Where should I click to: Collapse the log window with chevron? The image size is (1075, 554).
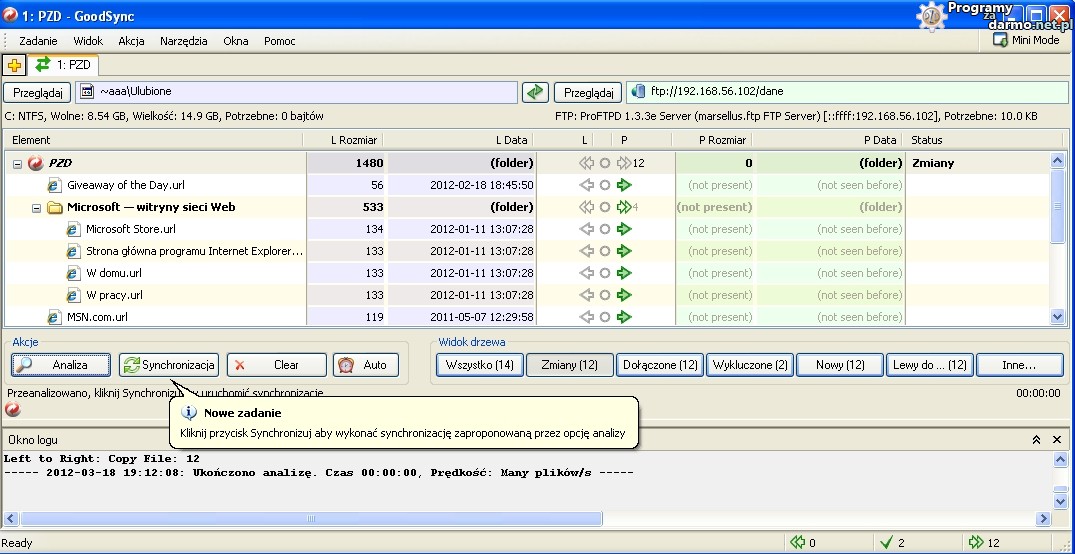click(1037, 440)
